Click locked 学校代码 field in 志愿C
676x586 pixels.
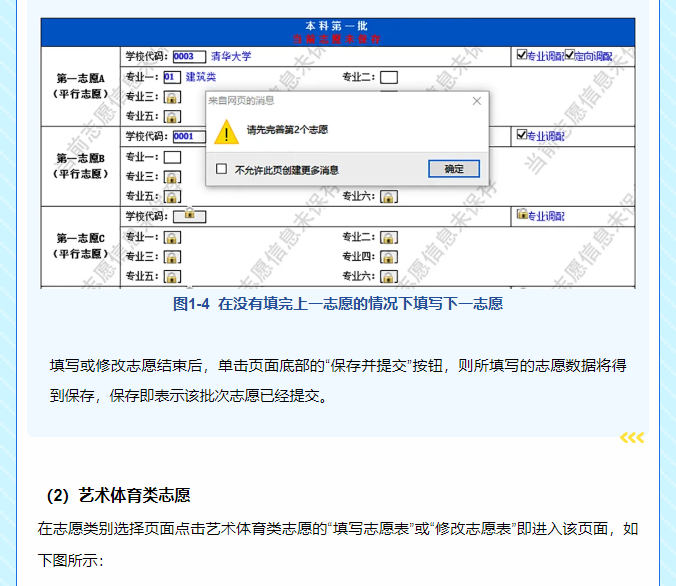pyautogui.click(x=189, y=214)
